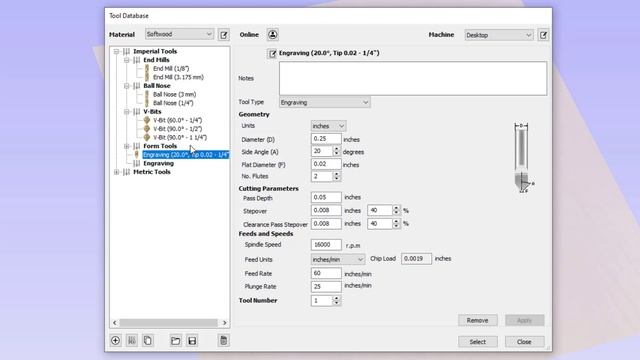Viewport: 640px width, 360px height.
Task: Click the Remove button
Action: pos(478,320)
